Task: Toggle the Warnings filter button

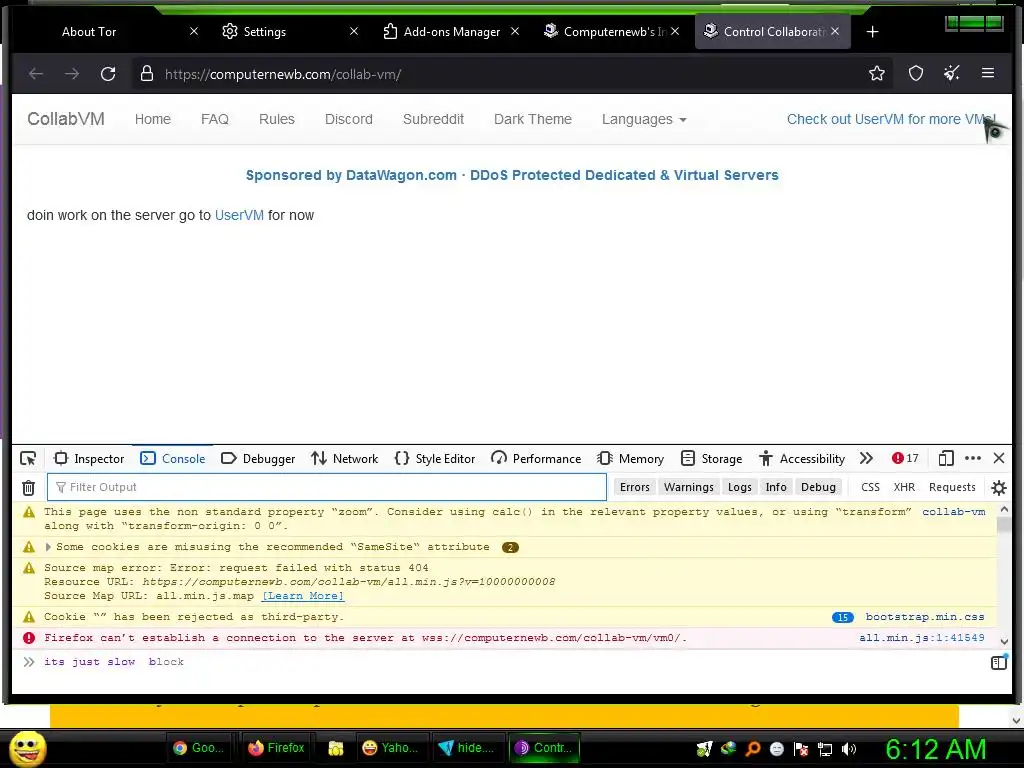Action: point(688,487)
